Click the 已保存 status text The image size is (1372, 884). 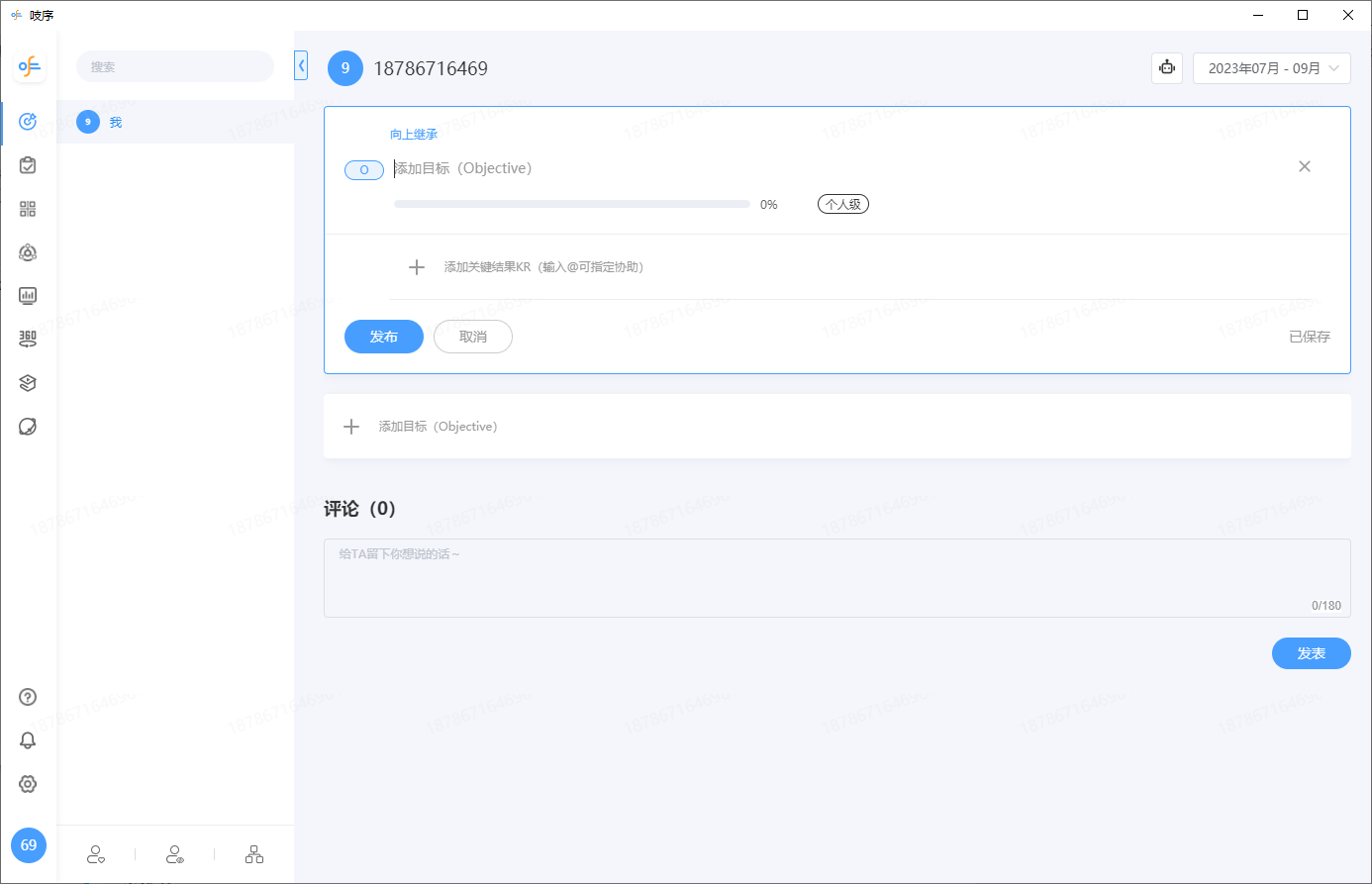pyautogui.click(x=1310, y=337)
